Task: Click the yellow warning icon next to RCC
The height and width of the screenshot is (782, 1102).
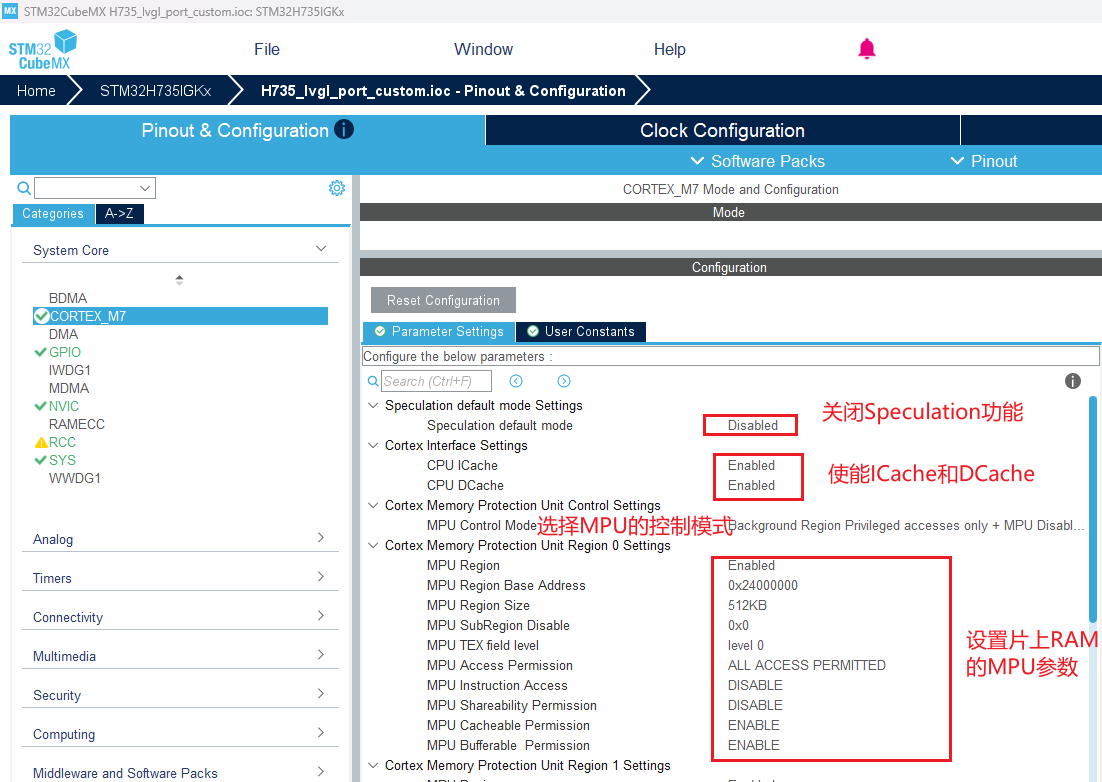Action: pos(41,443)
